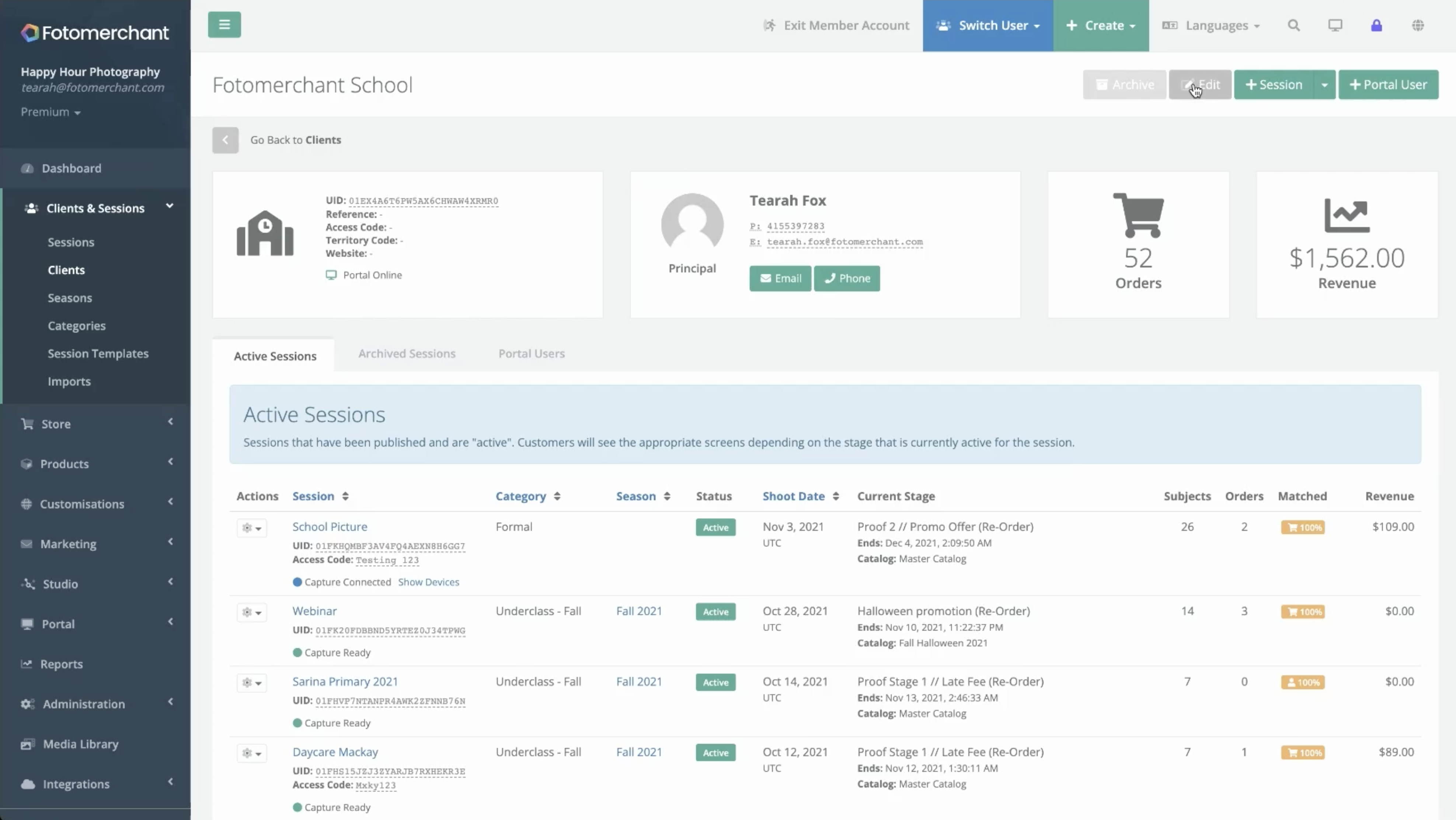Click the + Session button
This screenshot has height=820, width=1456.
tap(1274, 85)
